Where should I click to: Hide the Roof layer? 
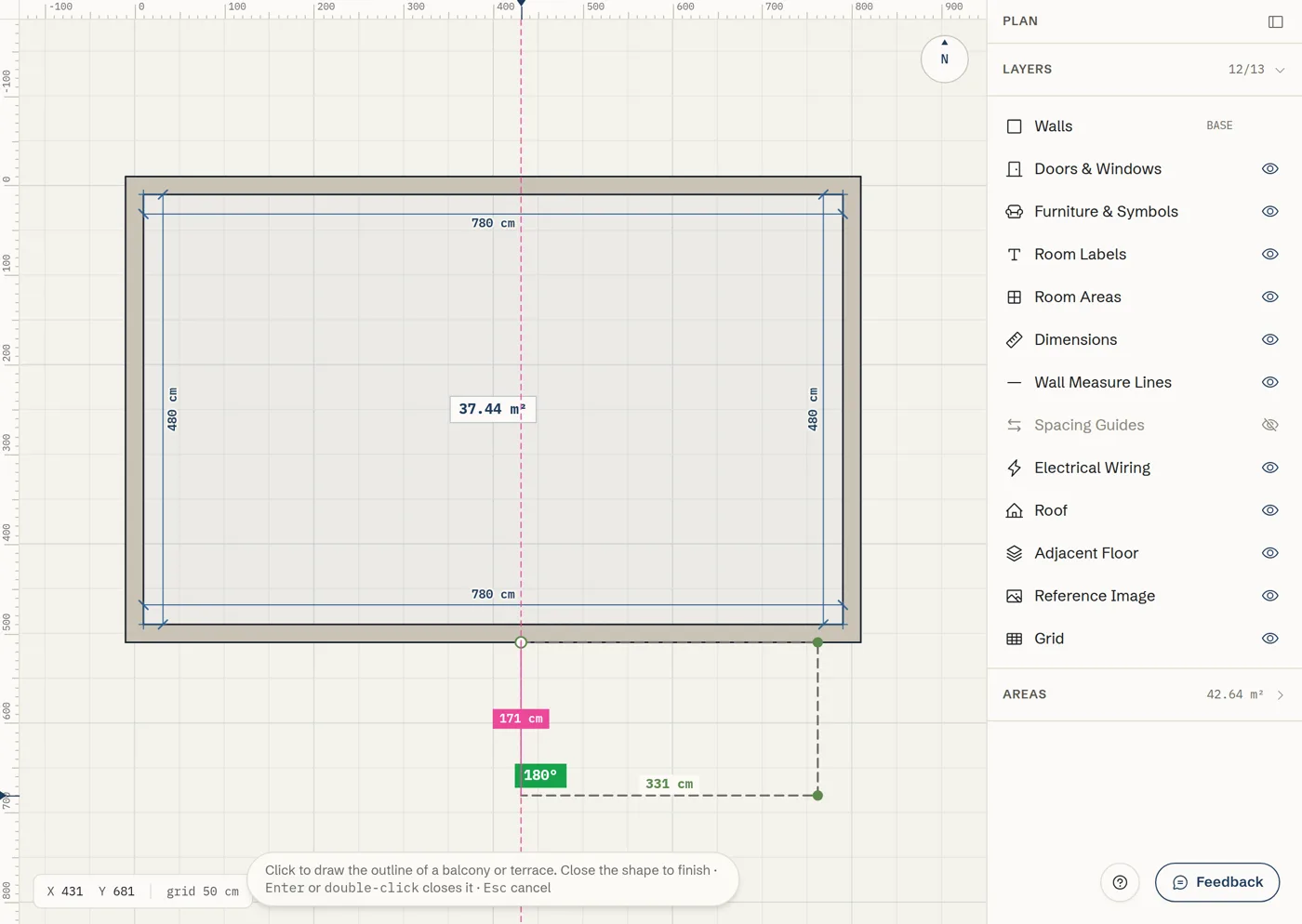[x=1270, y=511]
